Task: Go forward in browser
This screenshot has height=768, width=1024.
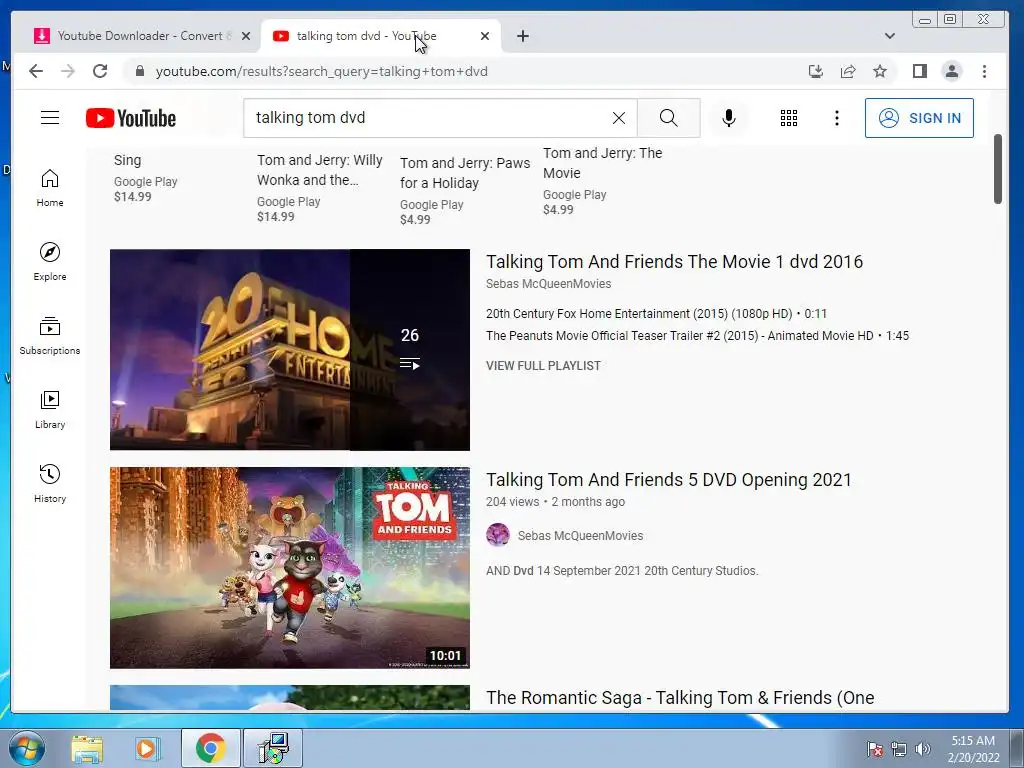Action: pos(68,71)
